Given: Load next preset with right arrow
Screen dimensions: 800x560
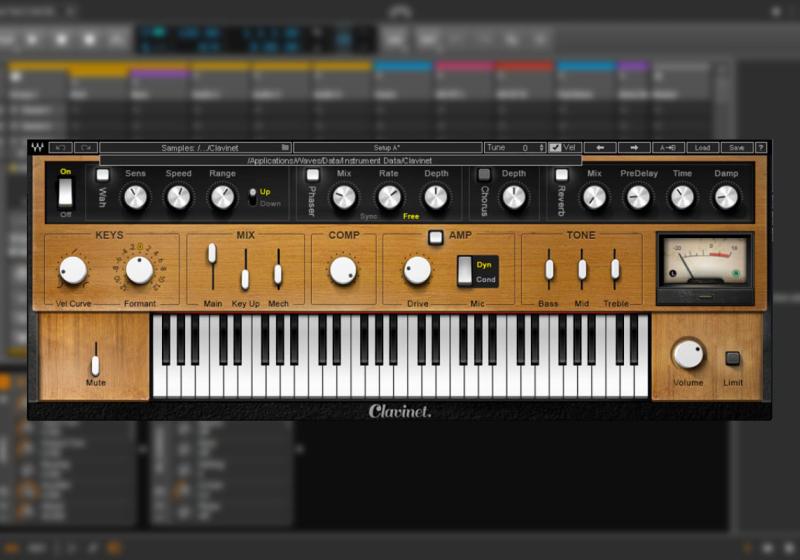Looking at the screenshot, I should [x=634, y=147].
